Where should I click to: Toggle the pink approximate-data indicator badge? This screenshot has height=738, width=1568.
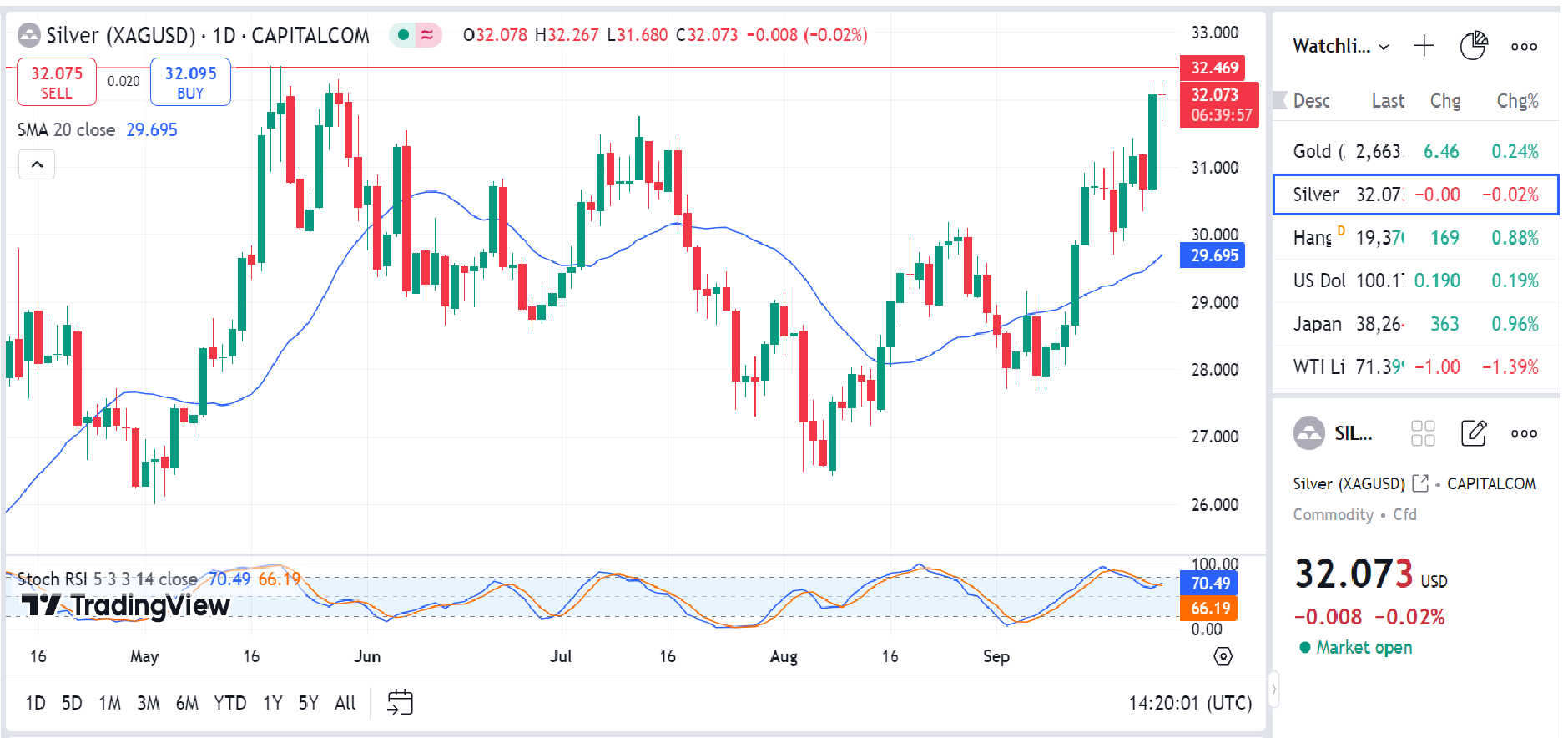click(x=427, y=35)
